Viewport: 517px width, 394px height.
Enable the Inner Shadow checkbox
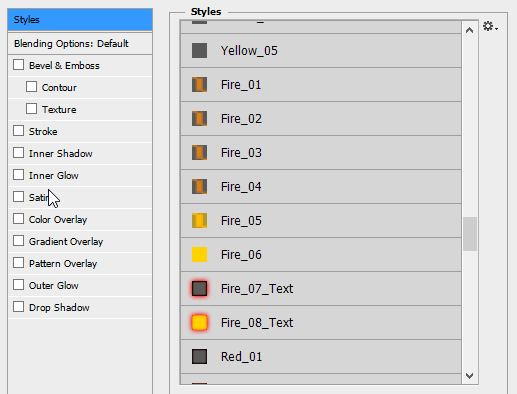tap(18, 153)
